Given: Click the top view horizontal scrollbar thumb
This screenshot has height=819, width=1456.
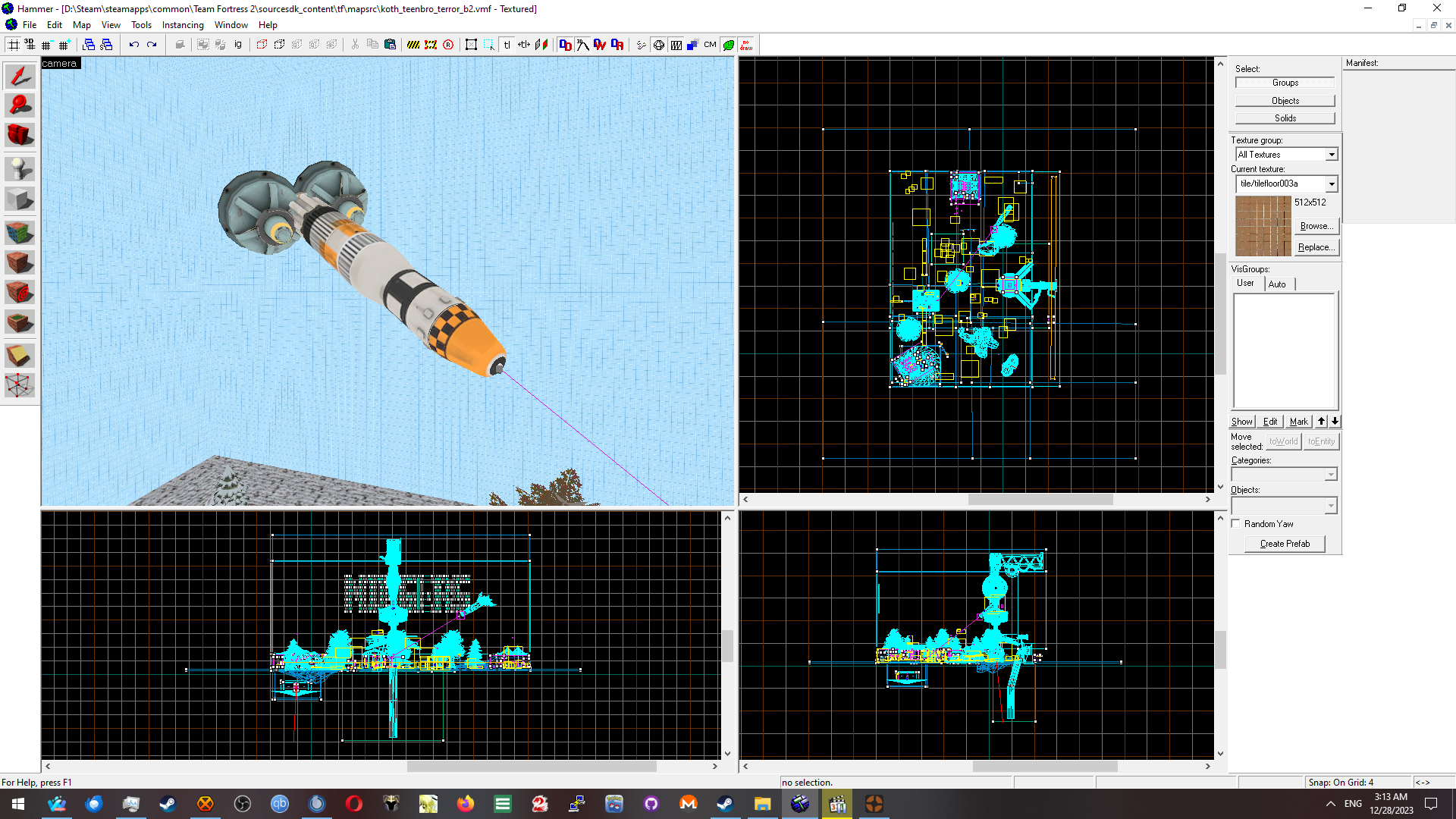Looking at the screenshot, I should tap(1040, 500).
